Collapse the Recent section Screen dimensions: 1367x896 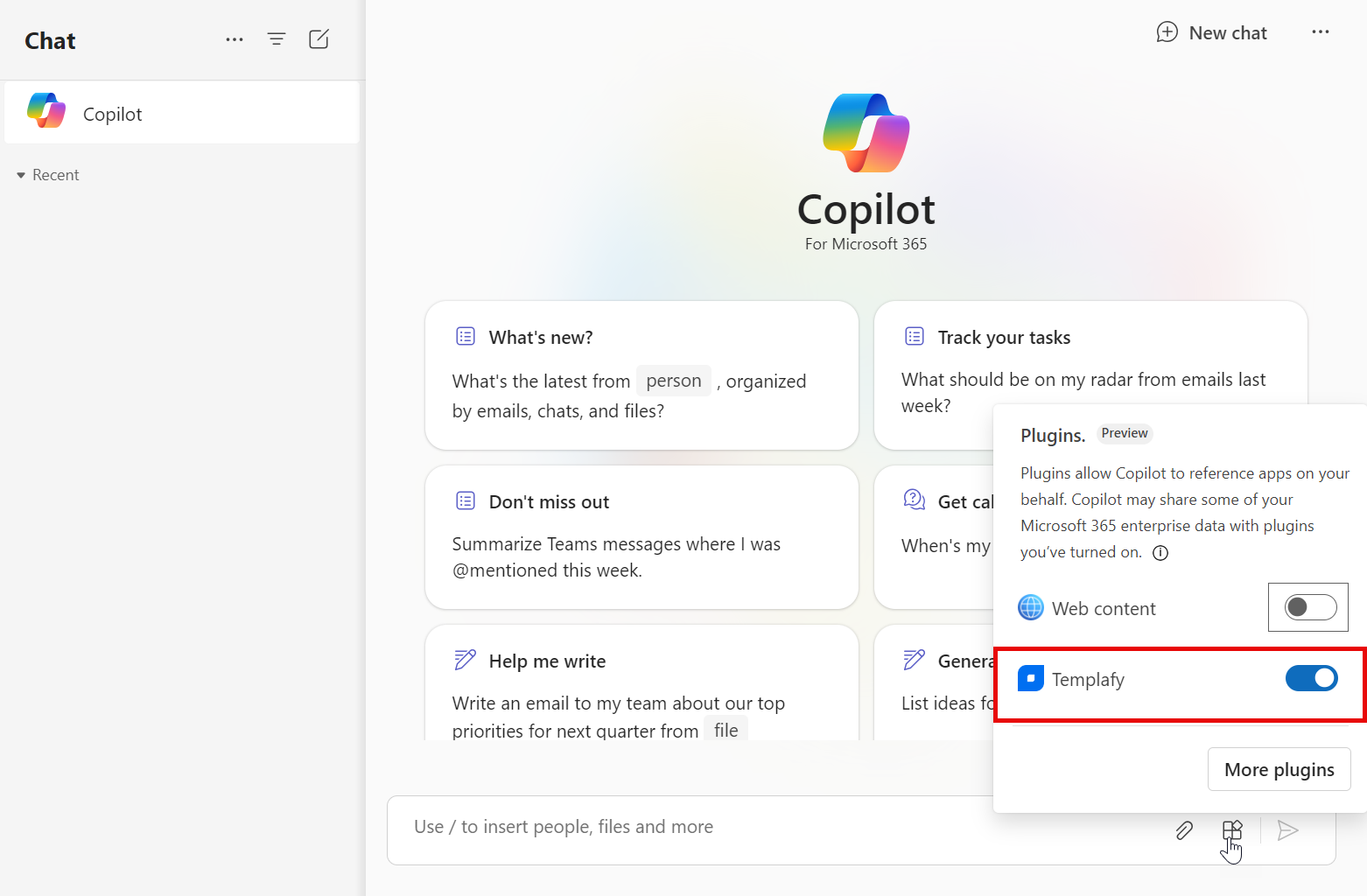21,174
